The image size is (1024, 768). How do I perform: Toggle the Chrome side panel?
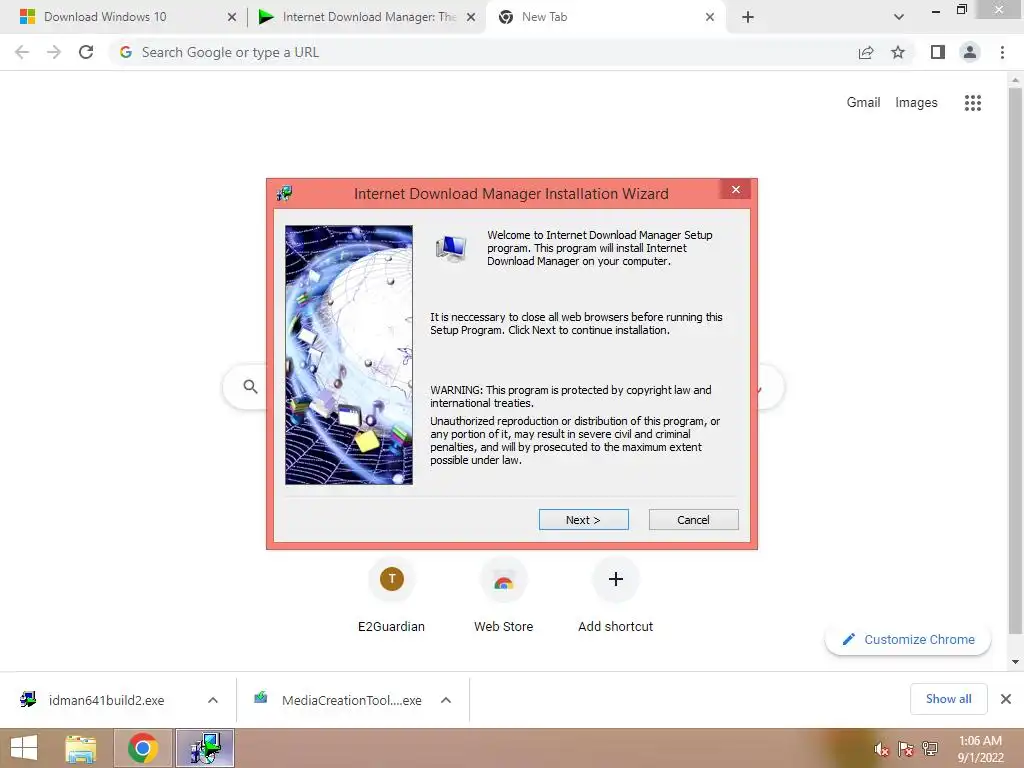click(938, 52)
